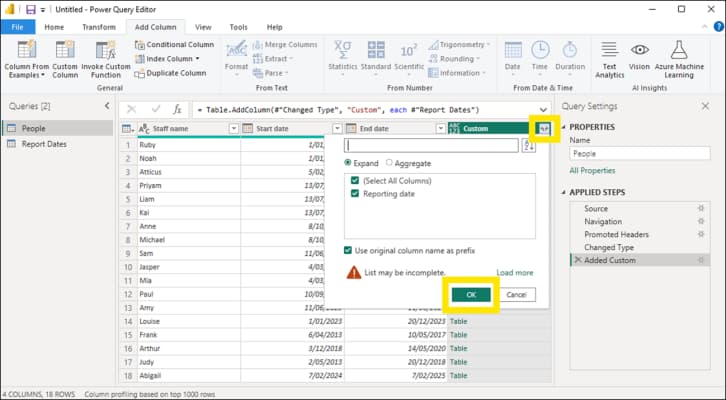The width and height of the screenshot is (726, 400).
Task: Click Merge Columns in ribbon
Action: point(285,44)
